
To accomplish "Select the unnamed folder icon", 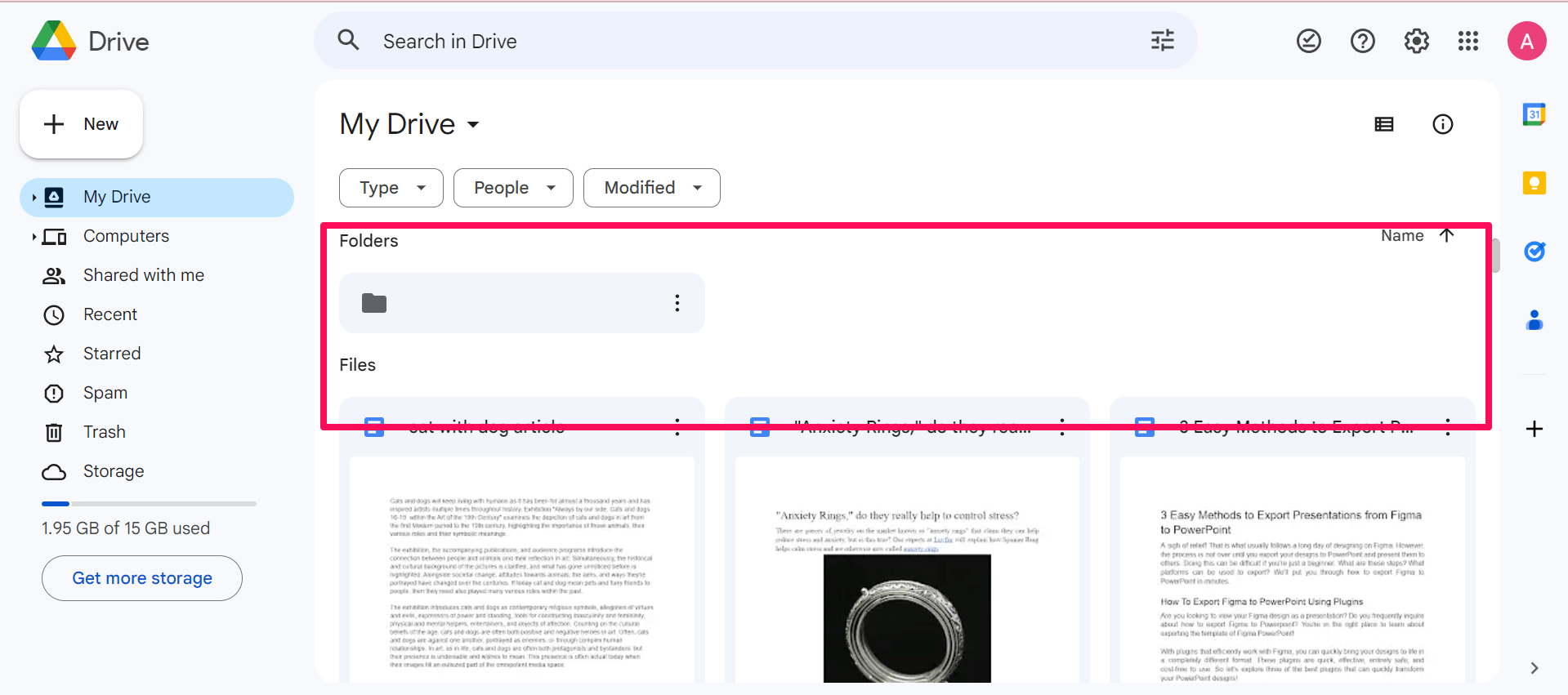I will click(x=374, y=303).
